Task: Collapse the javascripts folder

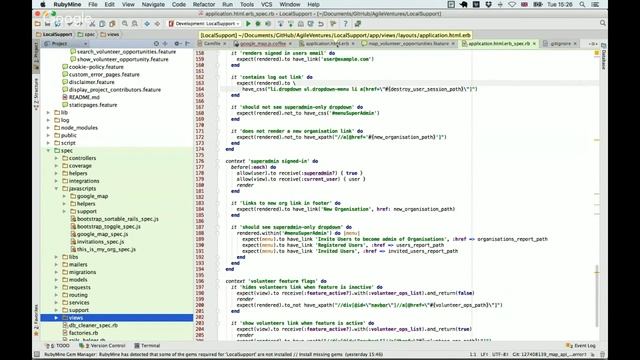Action: point(56,189)
